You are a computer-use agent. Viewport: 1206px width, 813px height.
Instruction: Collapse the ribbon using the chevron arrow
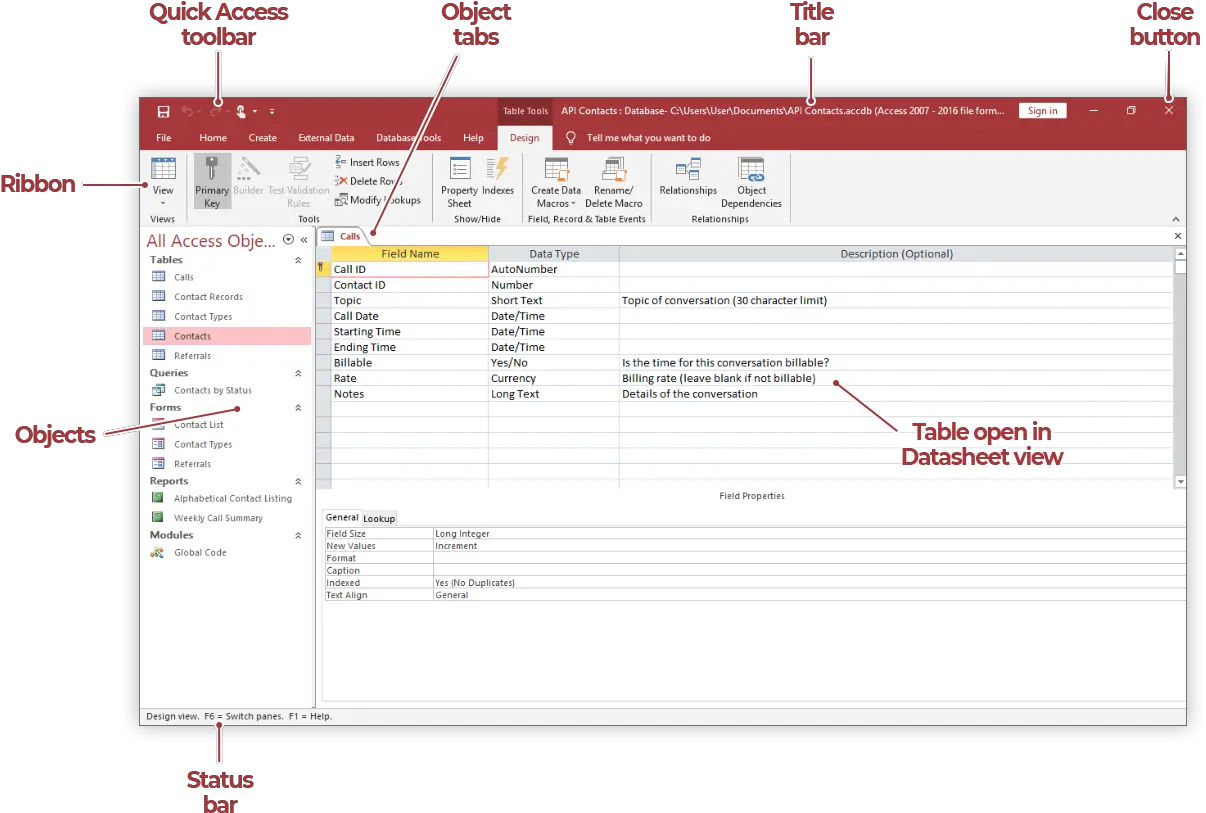point(1176,218)
